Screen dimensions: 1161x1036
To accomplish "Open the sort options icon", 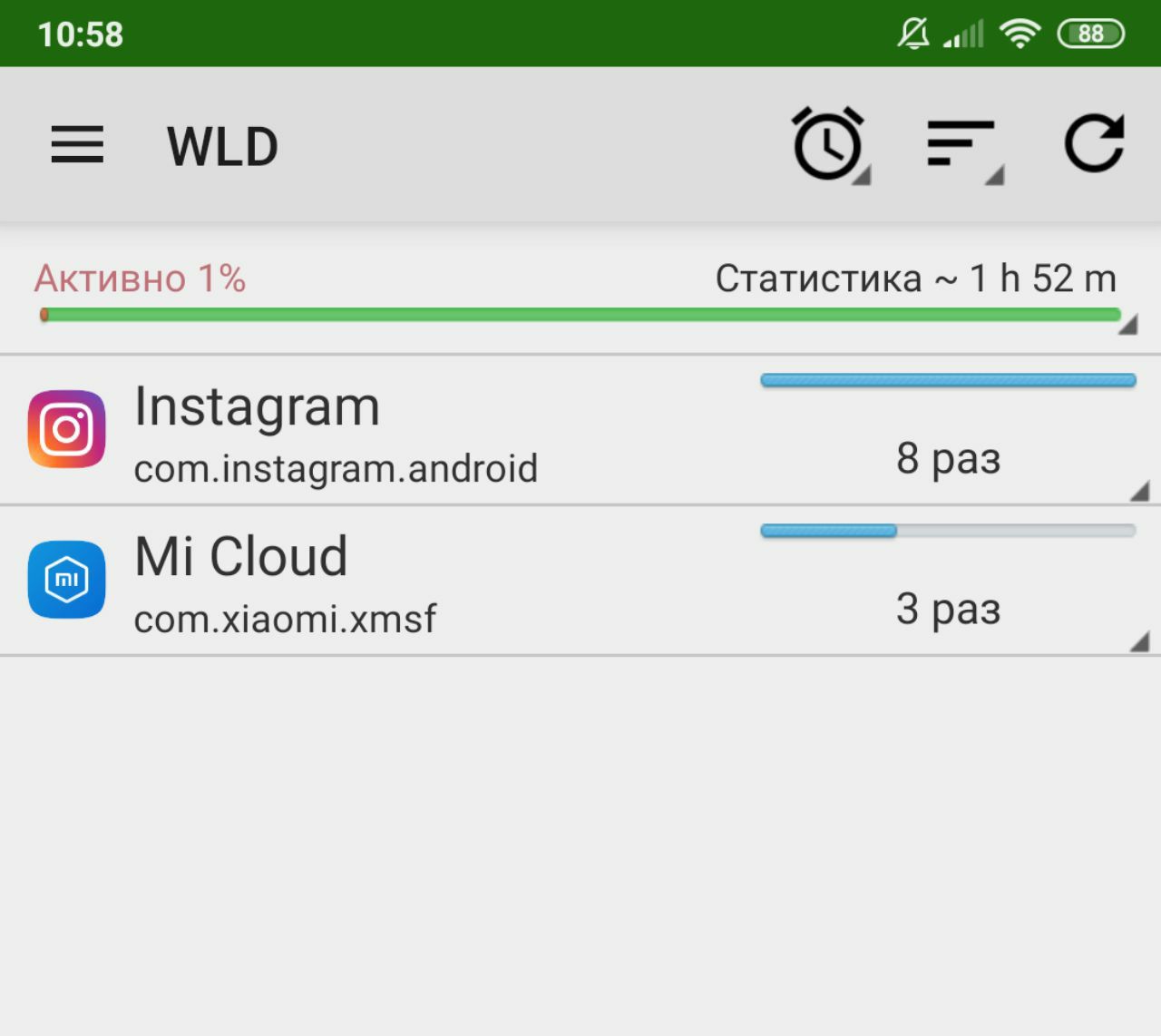I will (961, 144).
